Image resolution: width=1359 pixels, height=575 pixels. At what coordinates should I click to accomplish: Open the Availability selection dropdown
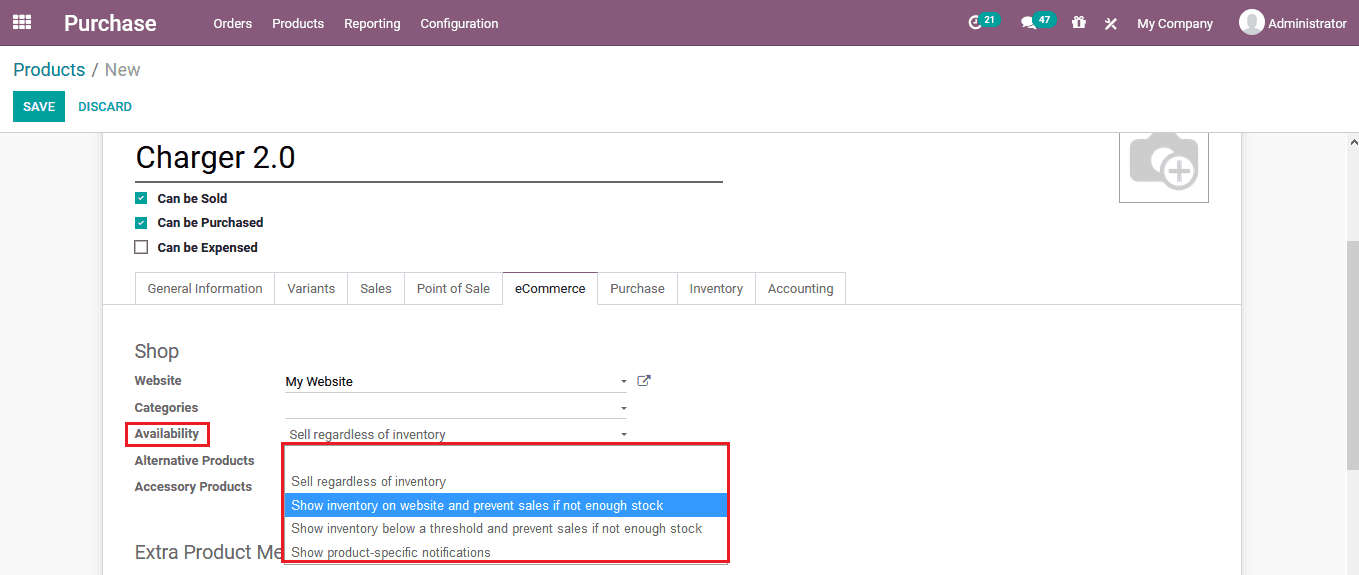click(x=456, y=434)
